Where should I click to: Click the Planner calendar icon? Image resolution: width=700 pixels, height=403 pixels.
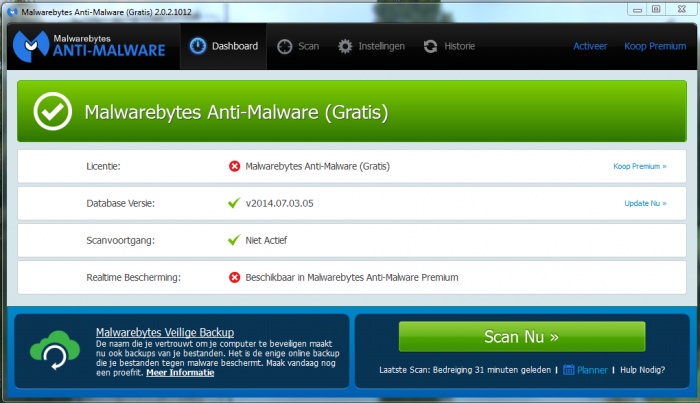tap(568, 370)
